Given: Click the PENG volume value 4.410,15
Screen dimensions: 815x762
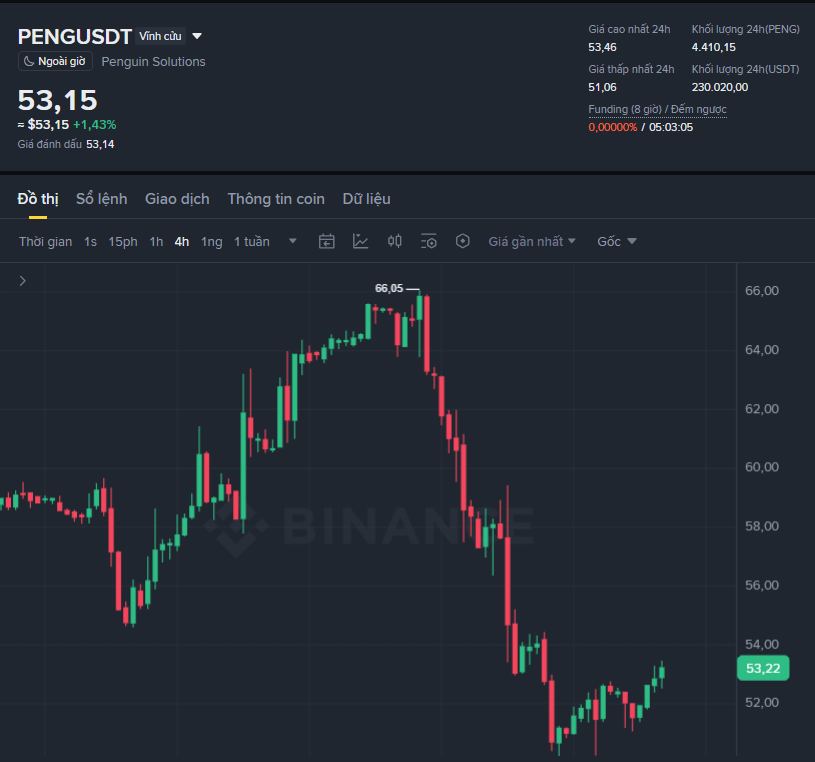Looking at the screenshot, I should (x=714, y=47).
